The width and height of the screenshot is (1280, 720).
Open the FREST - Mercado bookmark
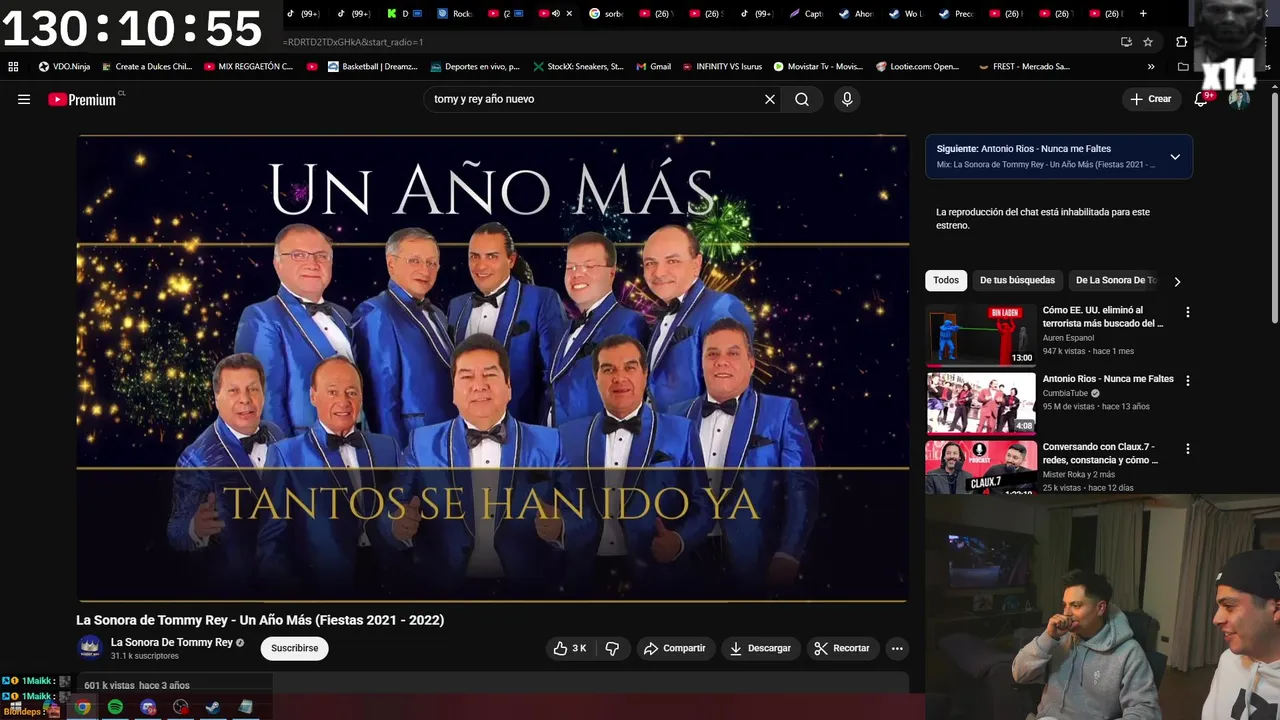[x=1024, y=67]
